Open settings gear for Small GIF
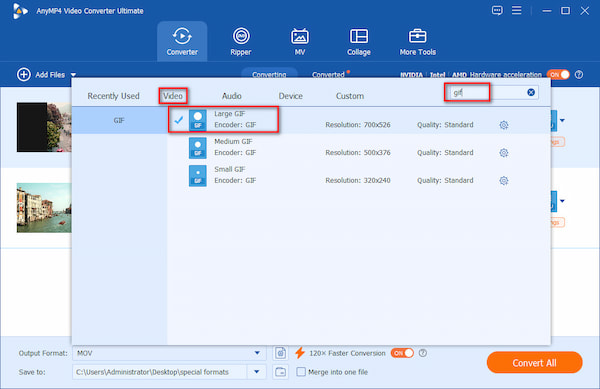Image resolution: width=600 pixels, height=389 pixels. click(504, 181)
